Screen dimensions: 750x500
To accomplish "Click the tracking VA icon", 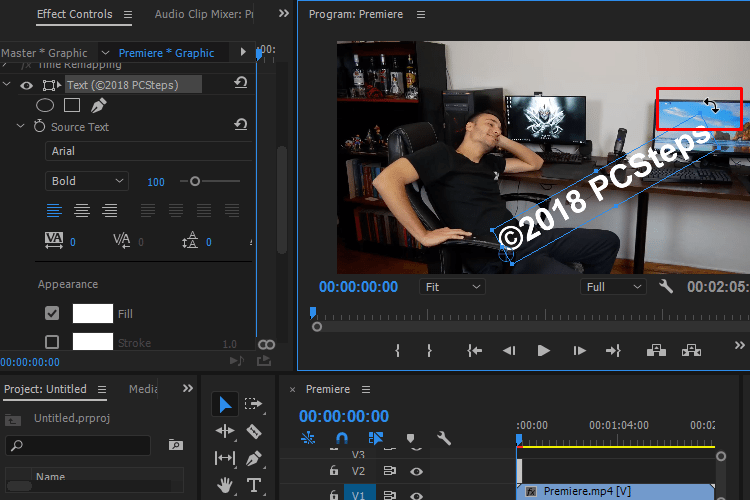I will pos(54,240).
